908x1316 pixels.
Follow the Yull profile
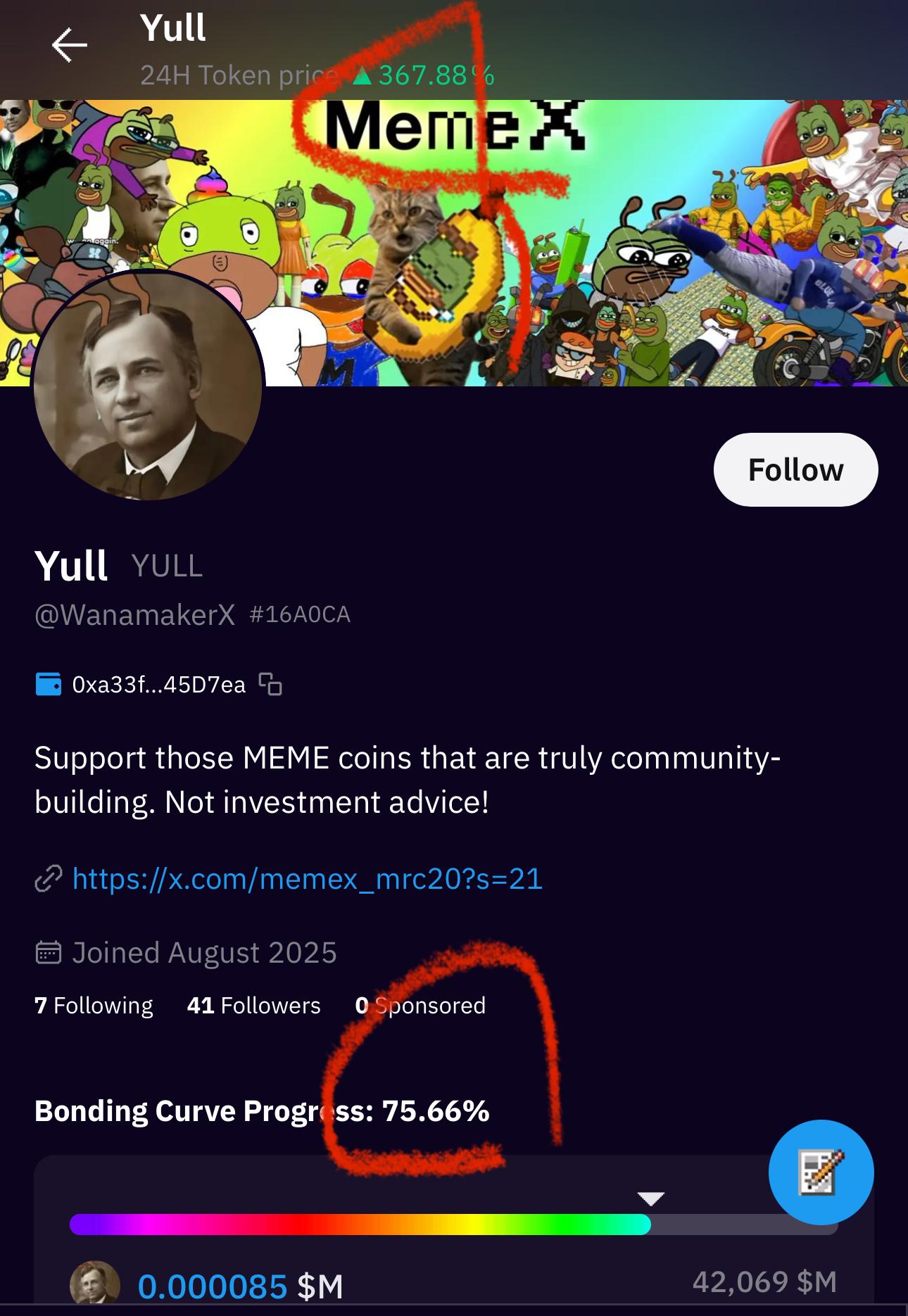click(x=795, y=469)
